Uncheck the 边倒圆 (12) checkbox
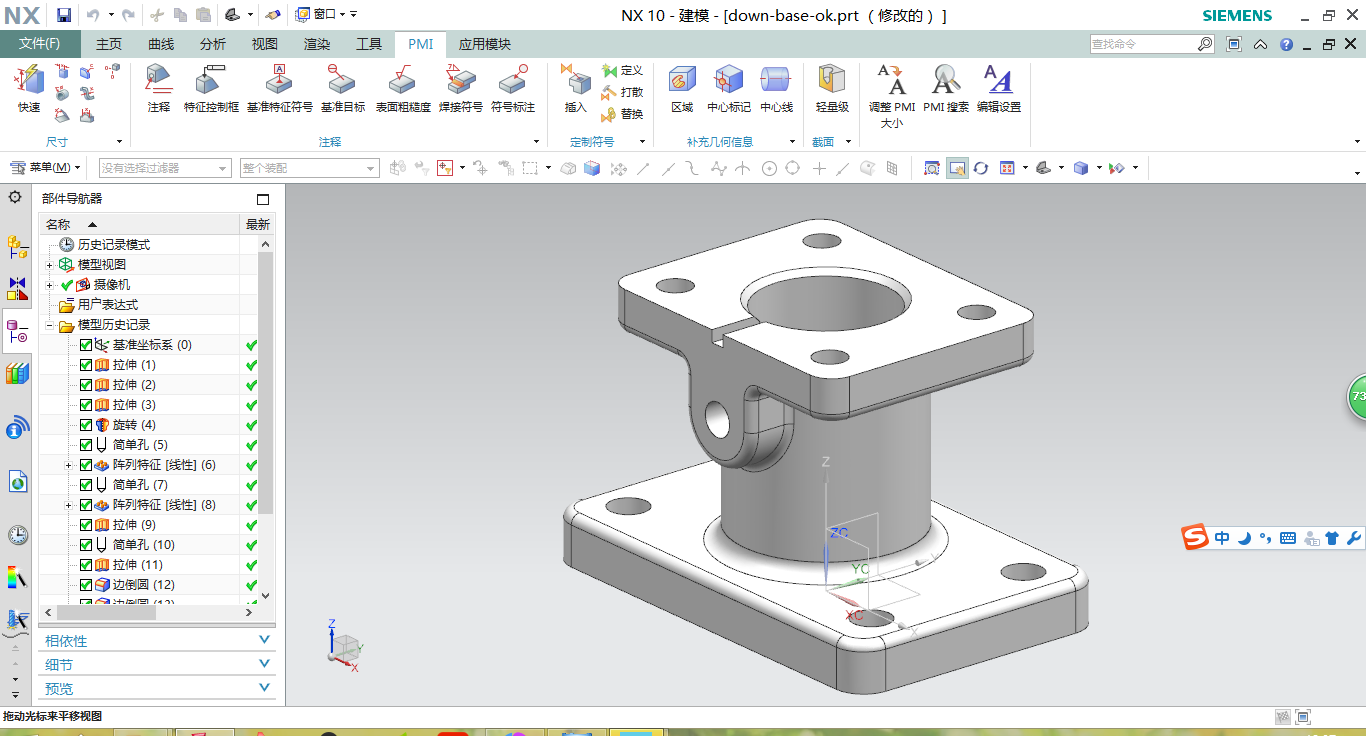This screenshot has width=1366, height=736. coord(86,585)
